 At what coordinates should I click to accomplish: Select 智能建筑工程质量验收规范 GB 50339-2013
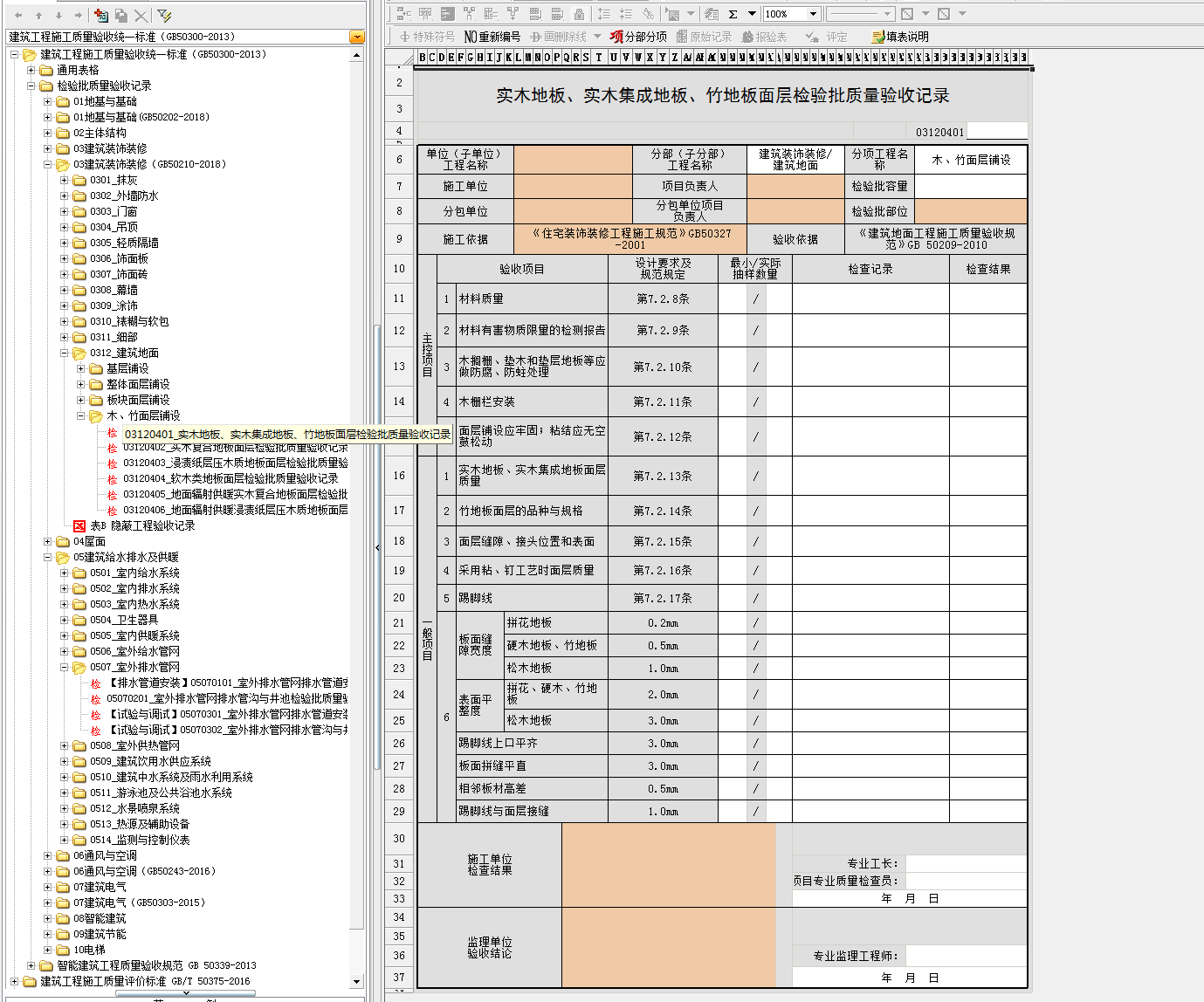pos(156,965)
